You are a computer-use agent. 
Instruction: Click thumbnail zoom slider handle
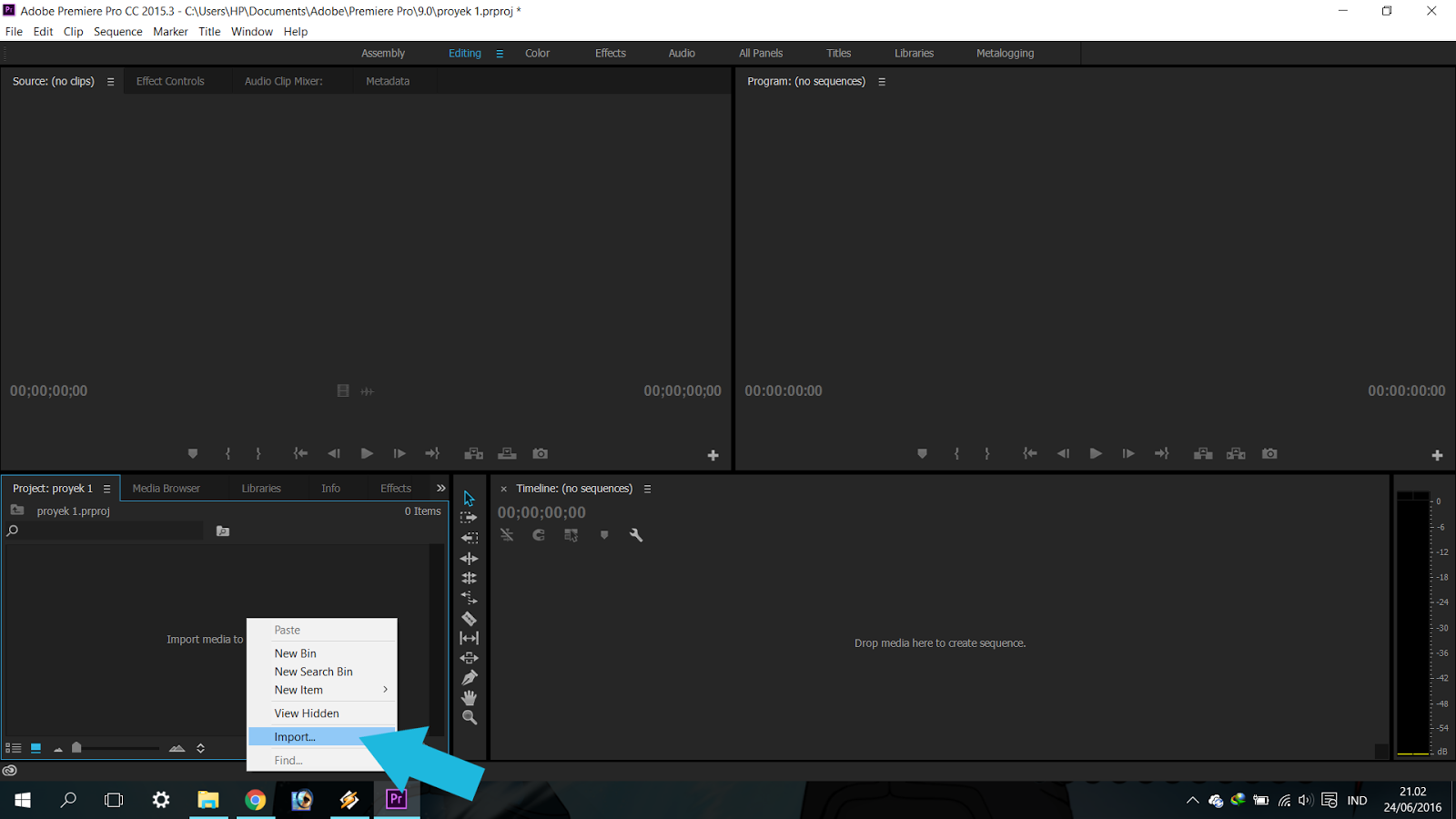pos(76,747)
